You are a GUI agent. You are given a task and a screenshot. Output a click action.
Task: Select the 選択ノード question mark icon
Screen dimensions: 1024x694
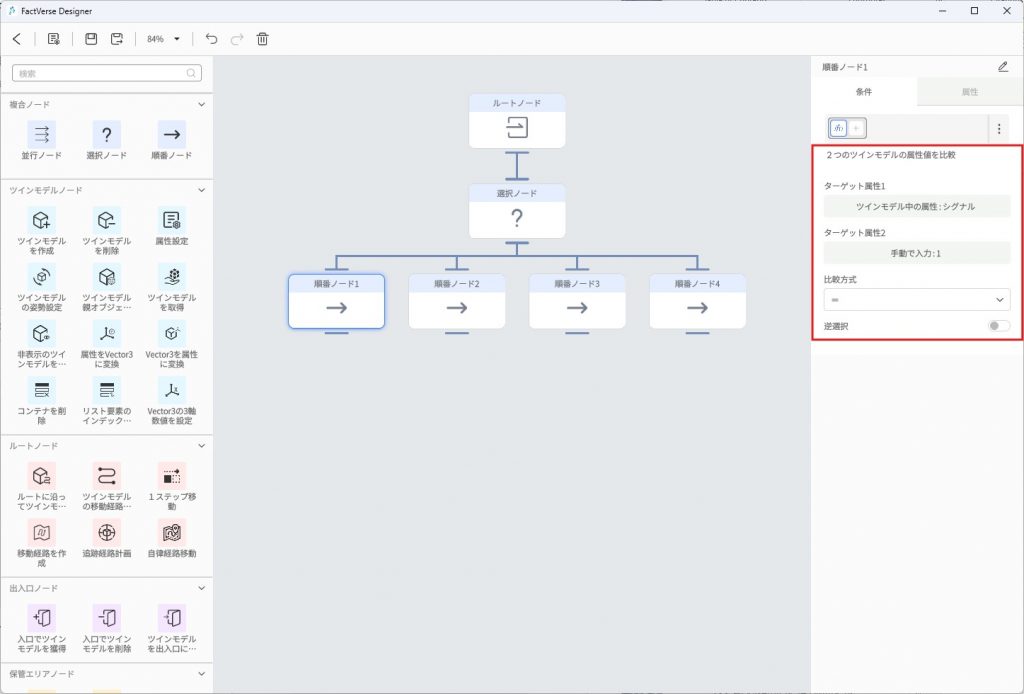coord(106,134)
